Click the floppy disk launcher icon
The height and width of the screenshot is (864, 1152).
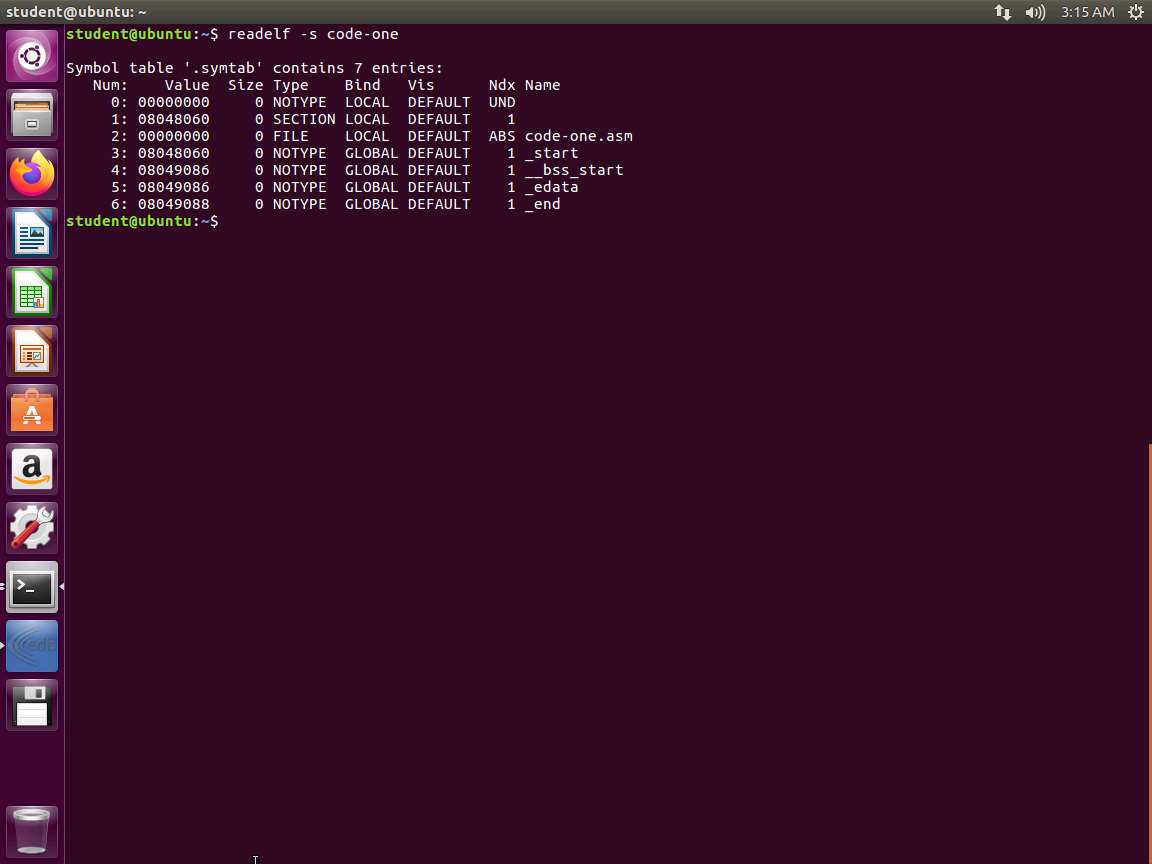pos(32,705)
